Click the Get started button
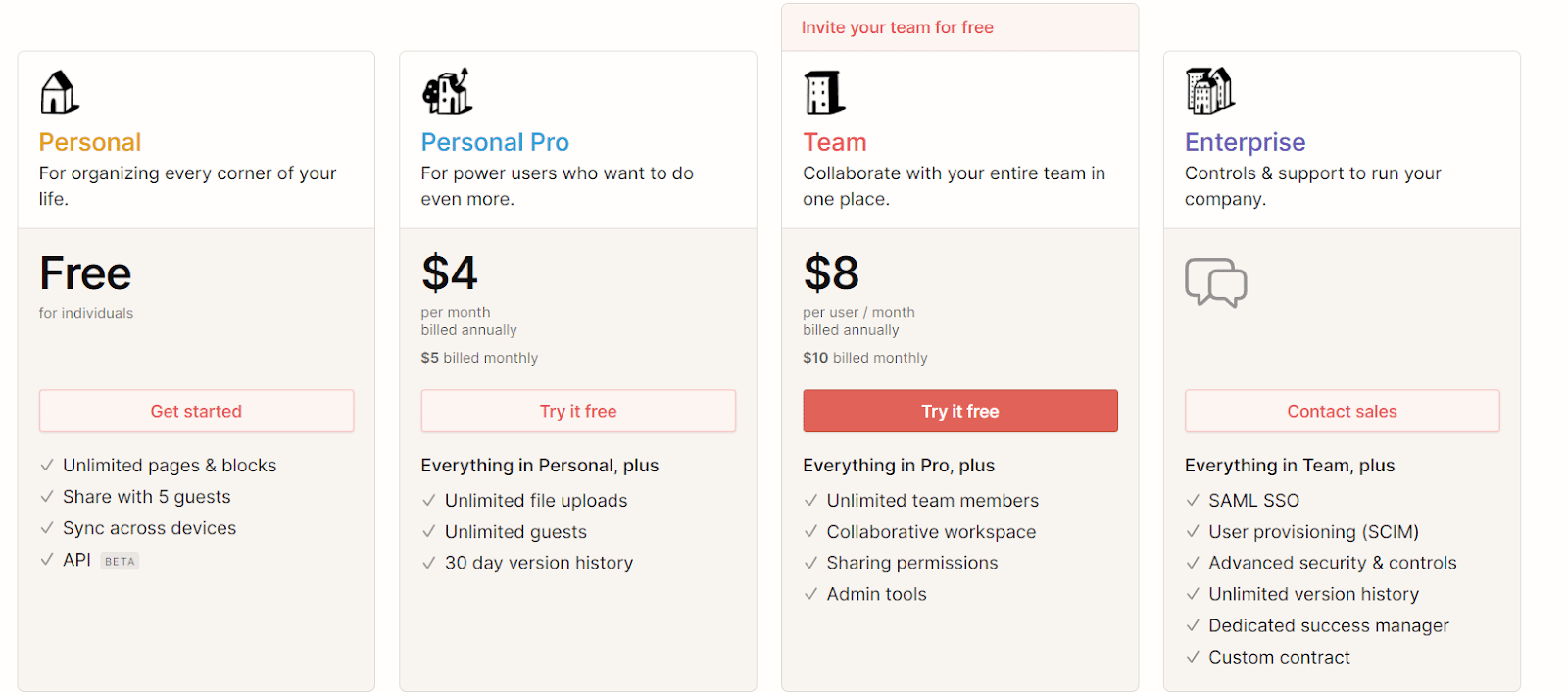Screen dimensions: 1568x693 pos(196,411)
